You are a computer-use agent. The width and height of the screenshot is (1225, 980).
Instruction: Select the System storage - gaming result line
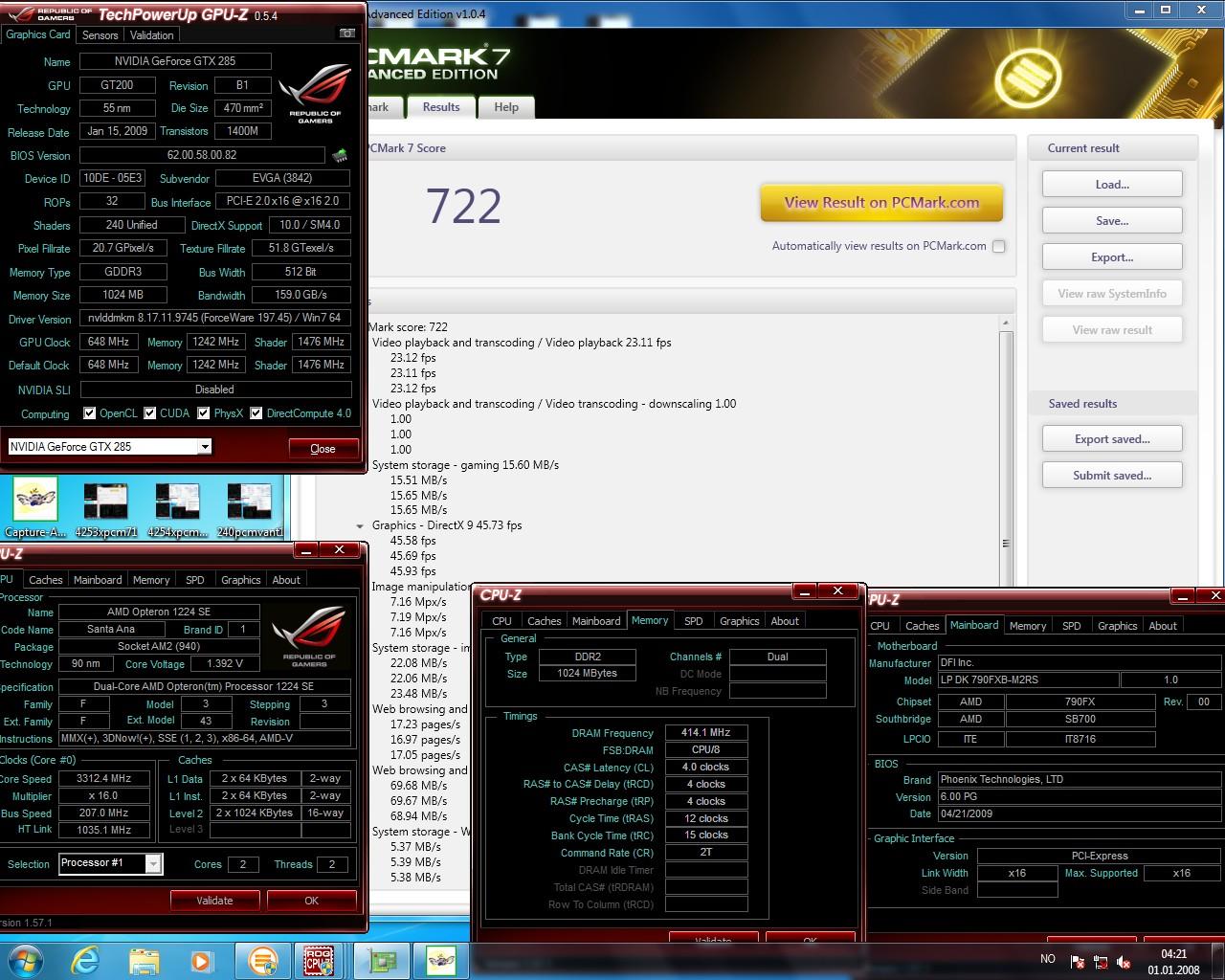coord(465,464)
